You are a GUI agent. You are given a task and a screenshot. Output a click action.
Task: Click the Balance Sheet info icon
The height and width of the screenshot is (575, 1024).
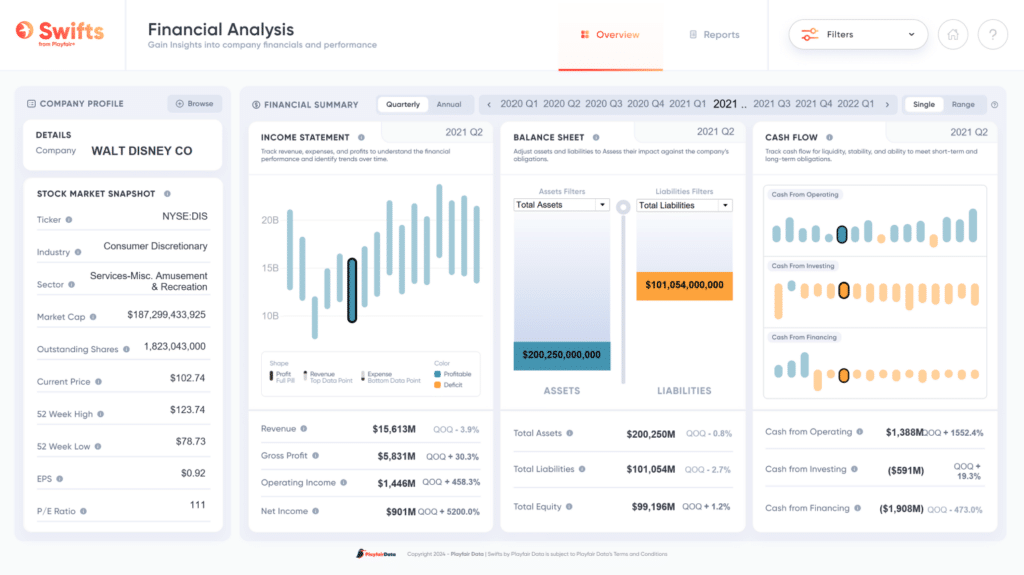click(x=596, y=137)
